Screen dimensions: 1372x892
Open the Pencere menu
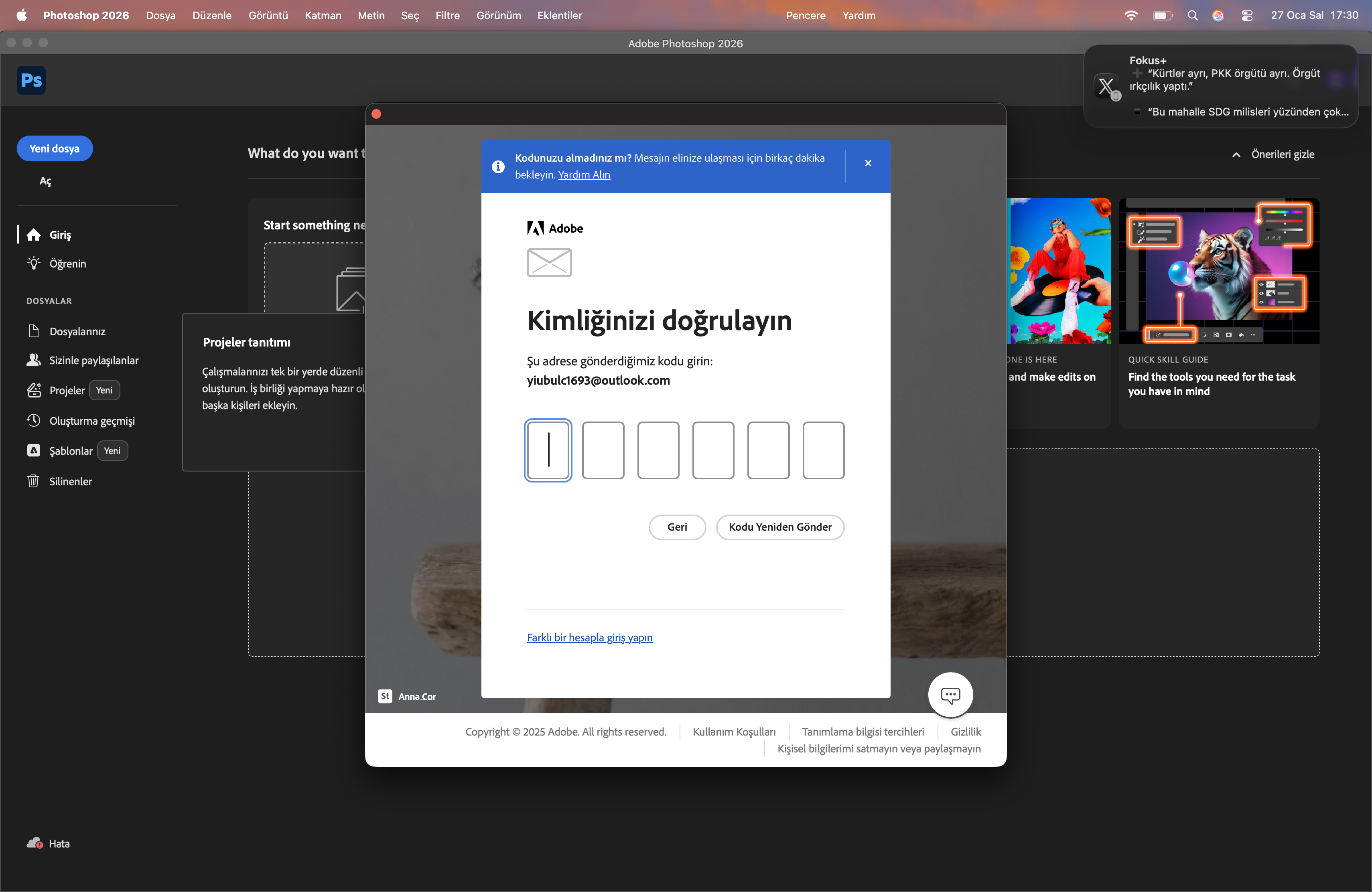806,16
